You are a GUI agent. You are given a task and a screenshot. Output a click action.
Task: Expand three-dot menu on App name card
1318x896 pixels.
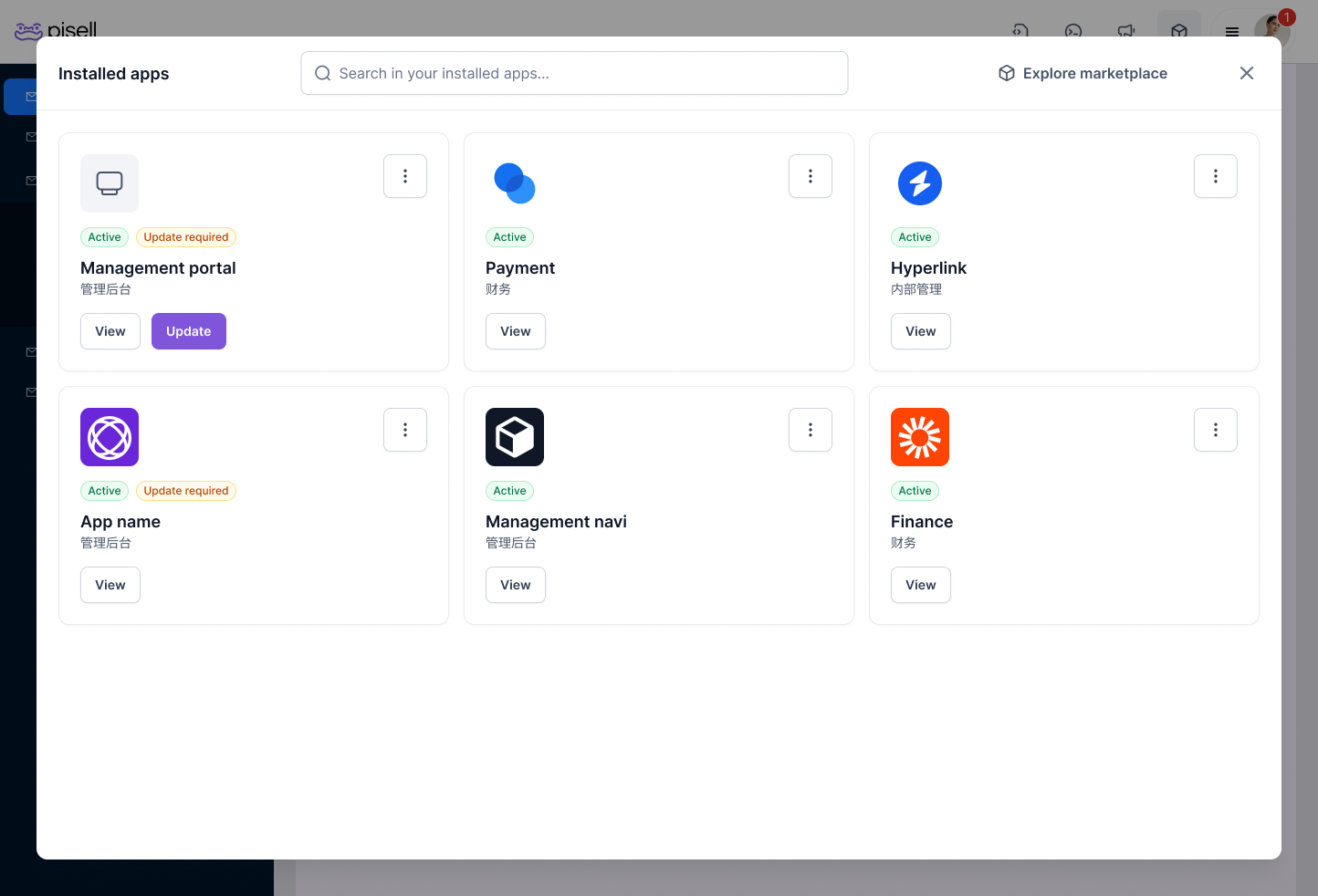click(405, 430)
